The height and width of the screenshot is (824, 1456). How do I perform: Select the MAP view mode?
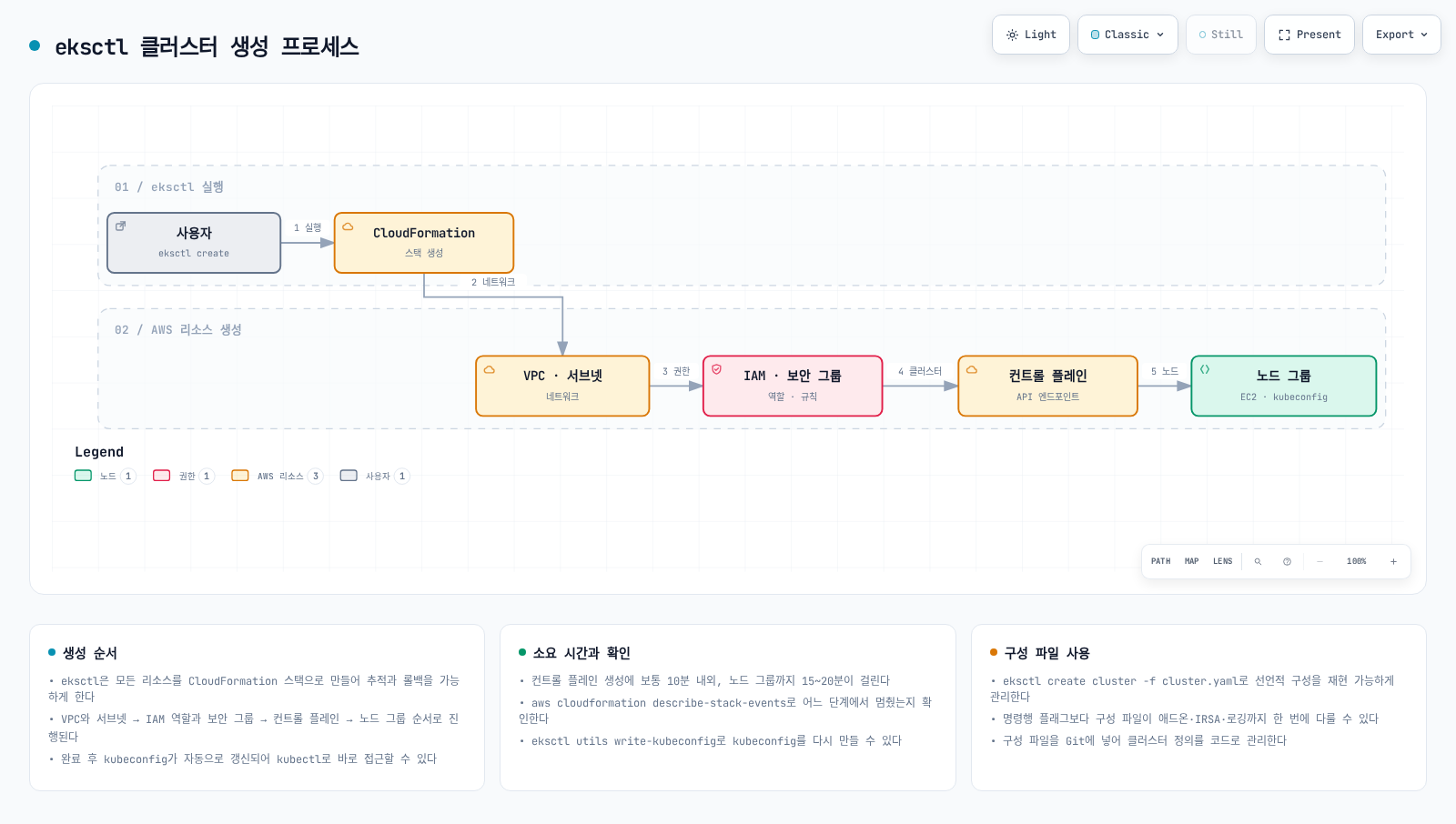pyautogui.click(x=1191, y=561)
